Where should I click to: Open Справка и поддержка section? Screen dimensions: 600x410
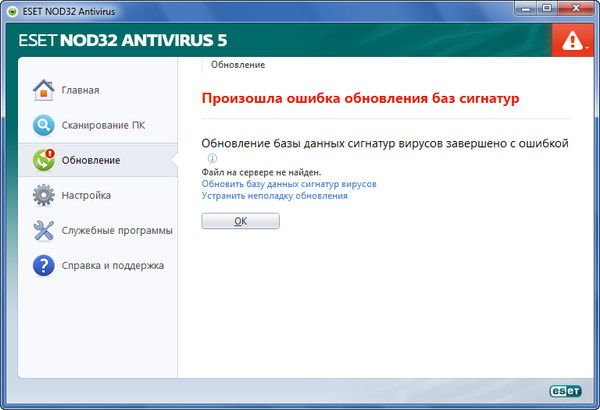click(113, 266)
